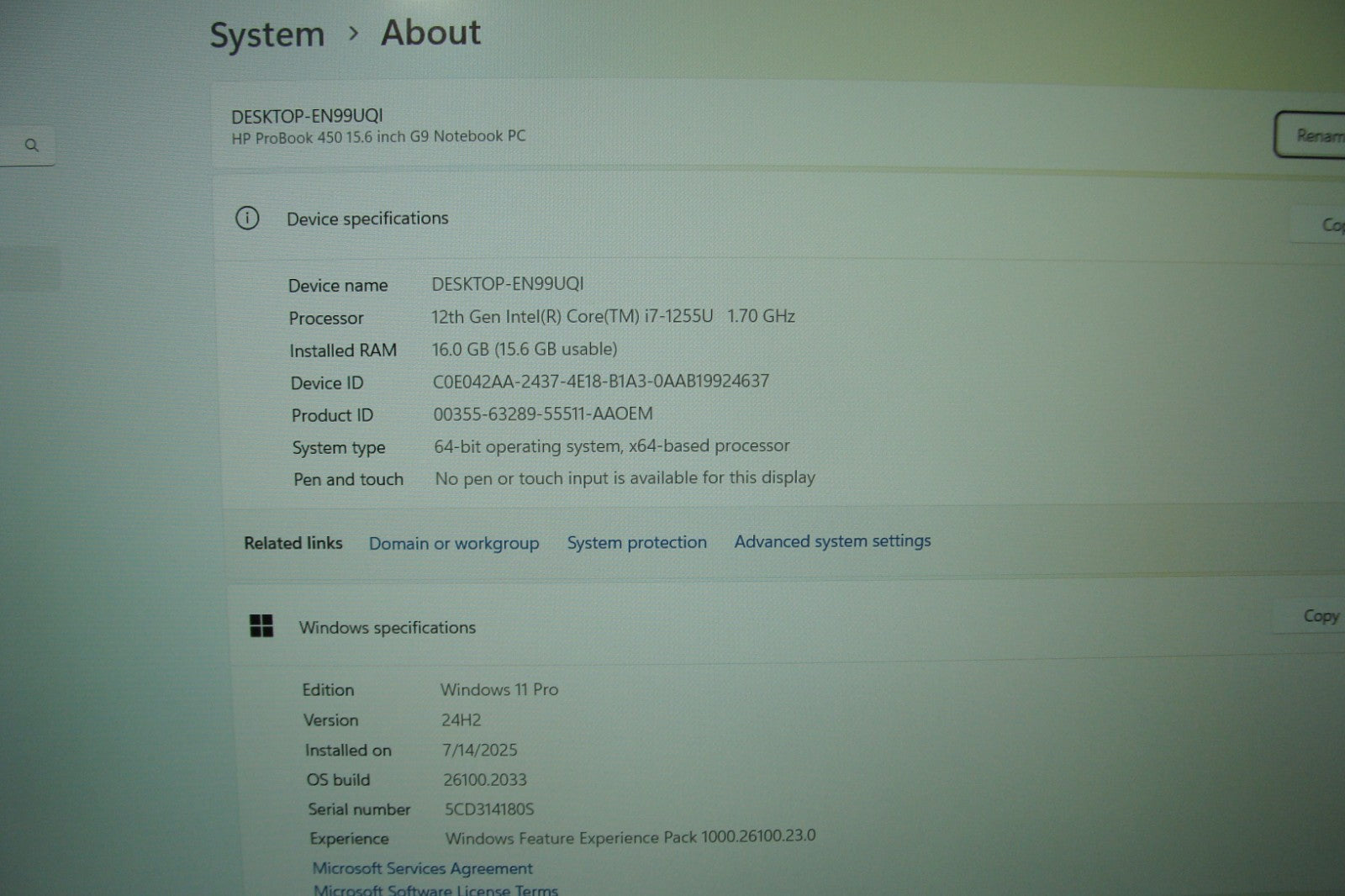Screen dimensions: 1345x896
Task: Click the Device ID value
Action: 600,382
